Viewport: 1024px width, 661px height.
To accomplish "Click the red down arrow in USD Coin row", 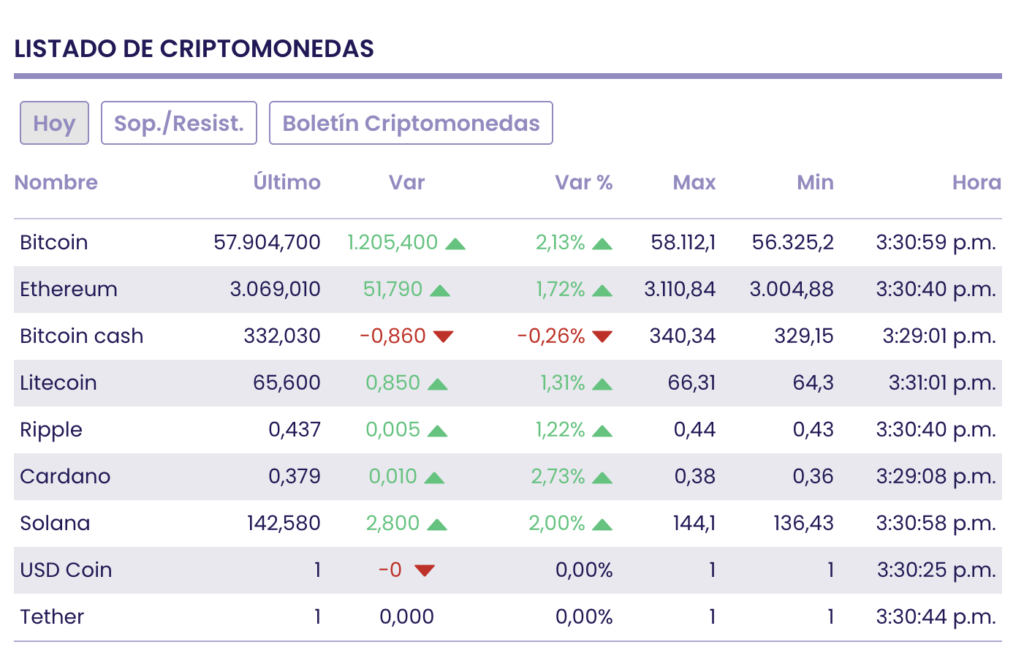I will (x=425, y=571).
